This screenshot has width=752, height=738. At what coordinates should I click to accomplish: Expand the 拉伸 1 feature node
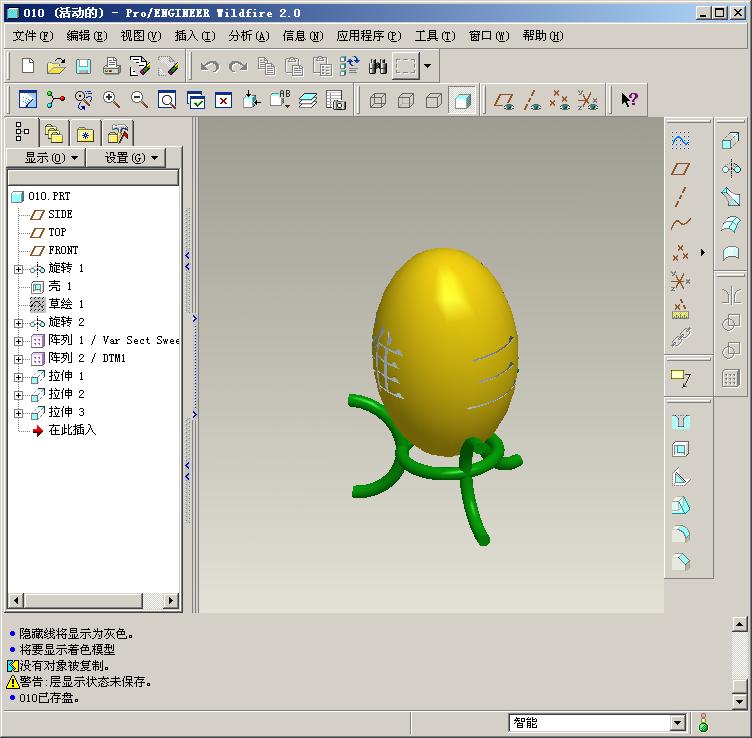18,377
